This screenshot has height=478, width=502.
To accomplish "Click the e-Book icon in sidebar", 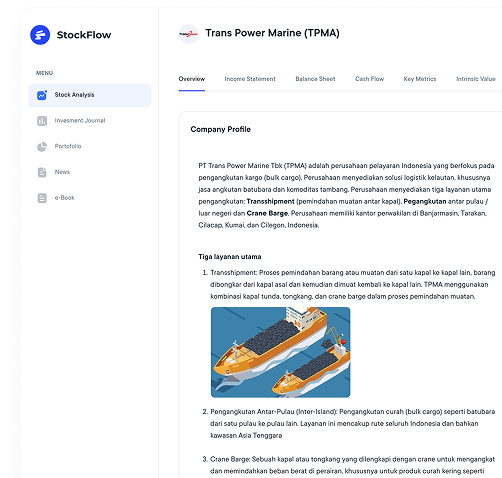I will click(42, 198).
